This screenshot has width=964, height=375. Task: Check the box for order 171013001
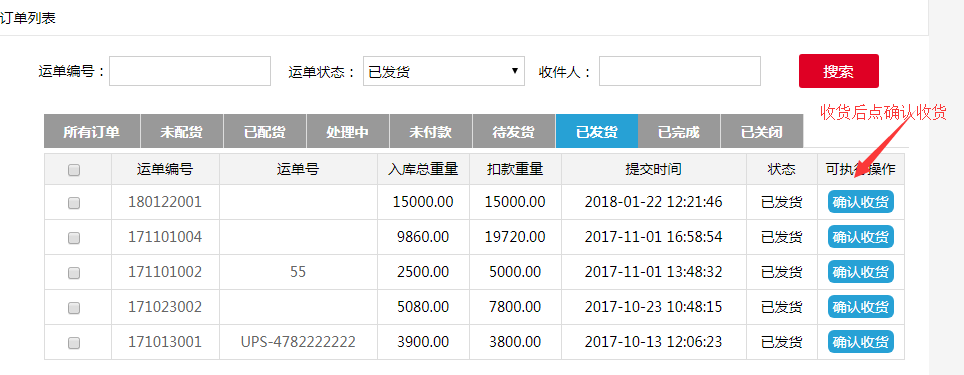click(74, 342)
